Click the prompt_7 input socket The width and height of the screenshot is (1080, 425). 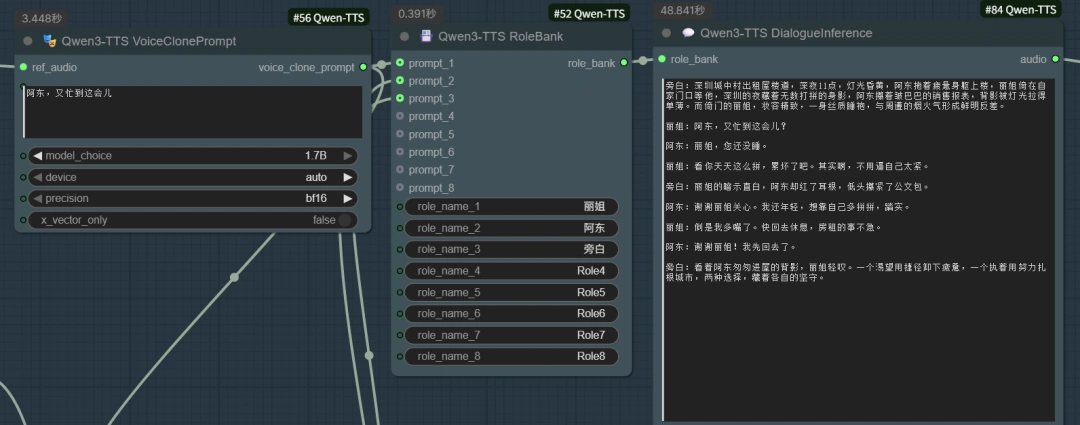[x=399, y=169]
